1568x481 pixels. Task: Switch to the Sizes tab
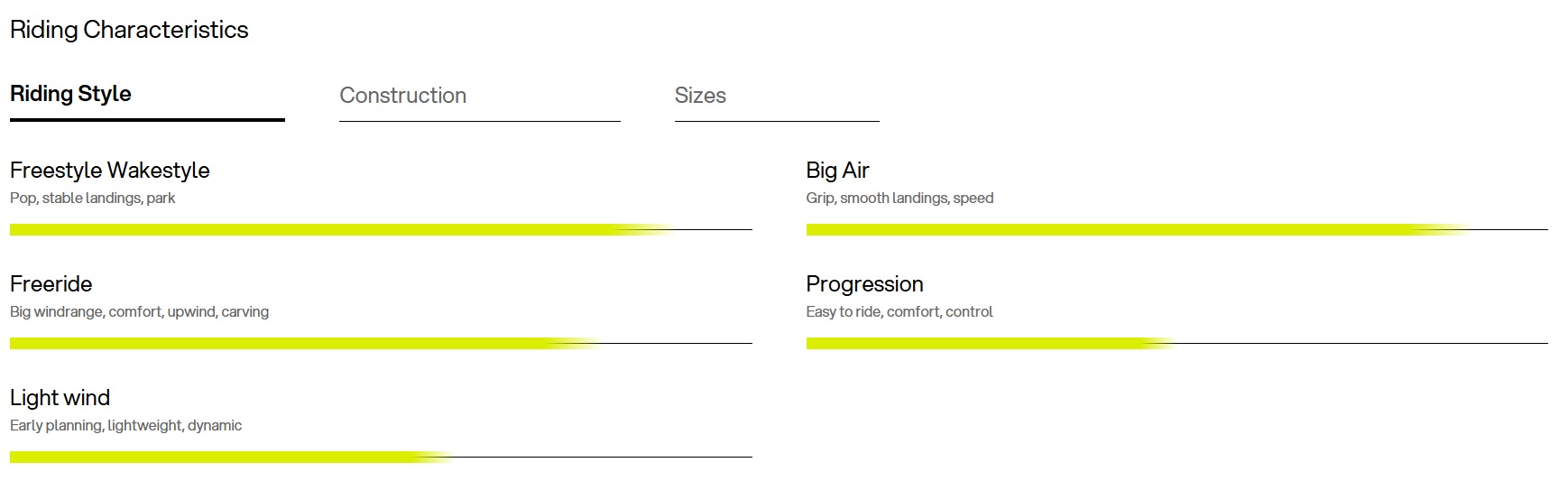tap(700, 96)
